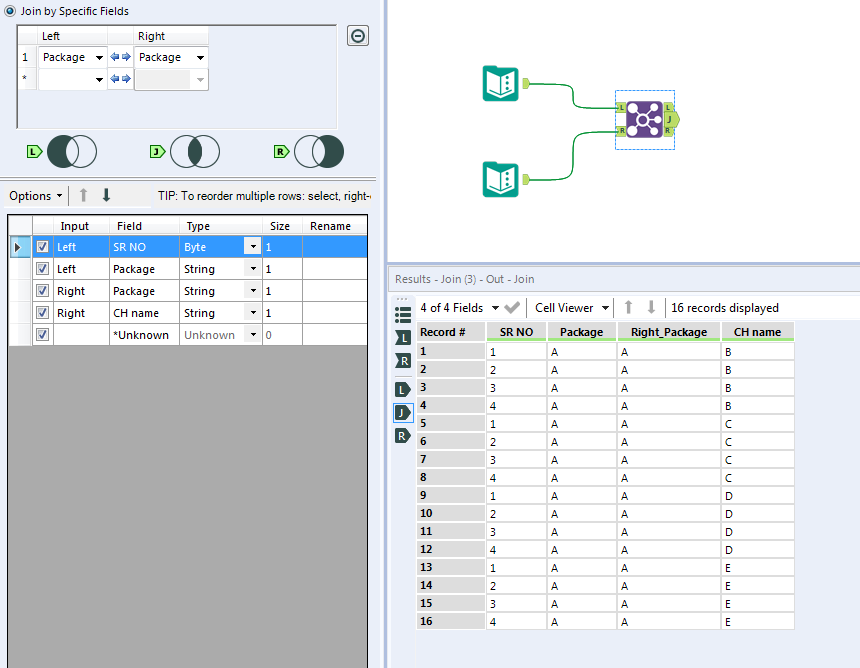
Task: Click the L input anchor of Join tool
Action: coord(621,107)
